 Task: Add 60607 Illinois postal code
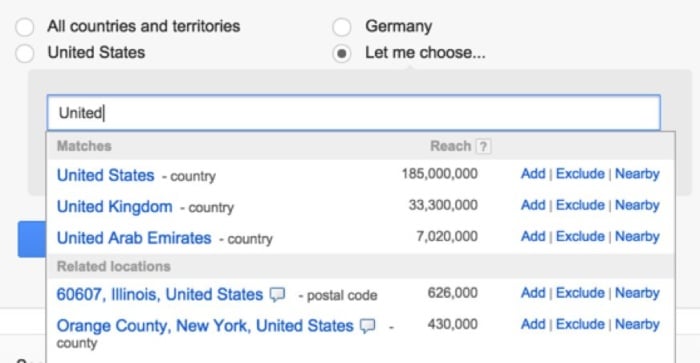[x=533, y=293]
